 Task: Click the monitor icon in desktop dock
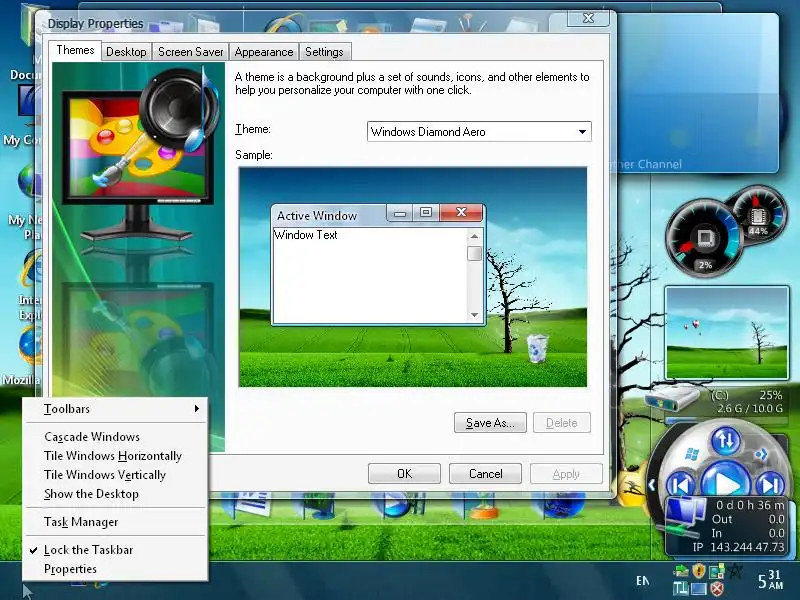319,505
